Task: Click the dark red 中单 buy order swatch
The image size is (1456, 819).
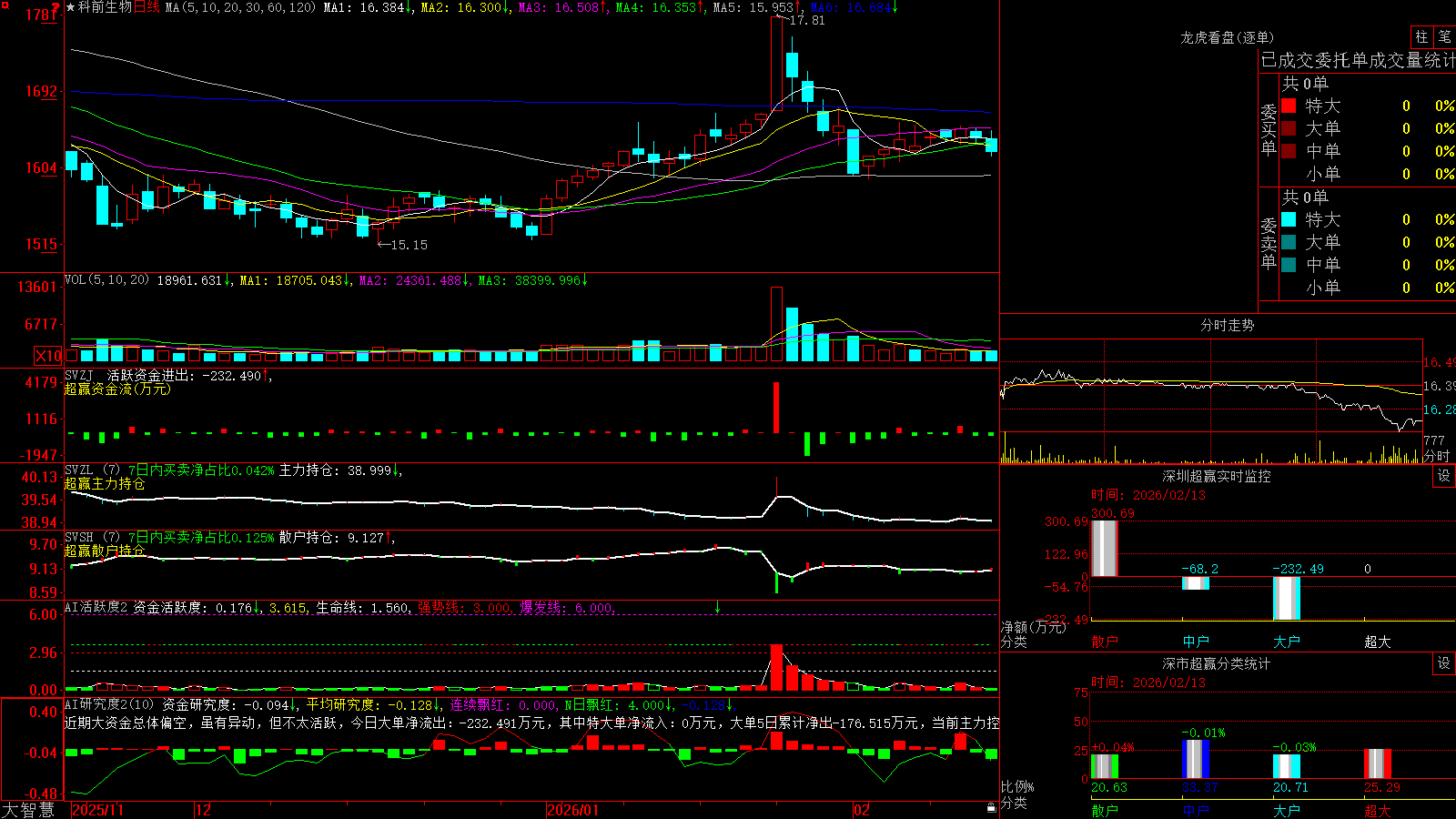Action: click(1289, 151)
